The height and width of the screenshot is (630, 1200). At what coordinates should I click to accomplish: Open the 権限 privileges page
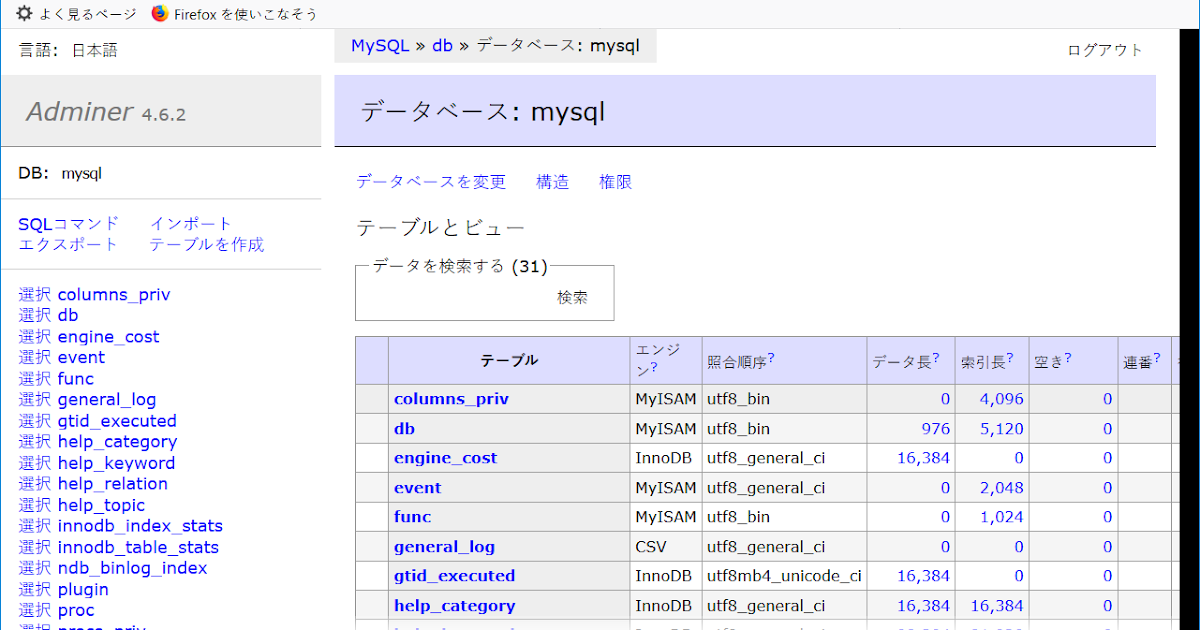point(615,181)
